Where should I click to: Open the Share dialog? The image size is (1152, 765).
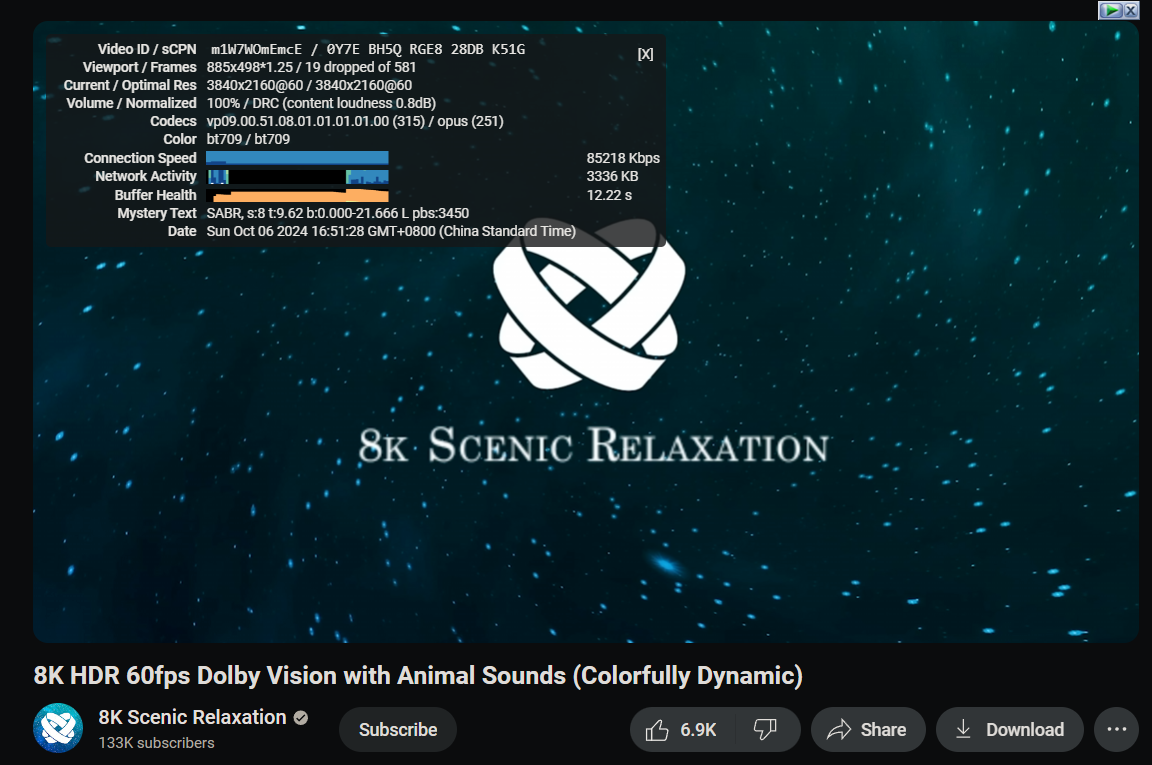coord(868,730)
